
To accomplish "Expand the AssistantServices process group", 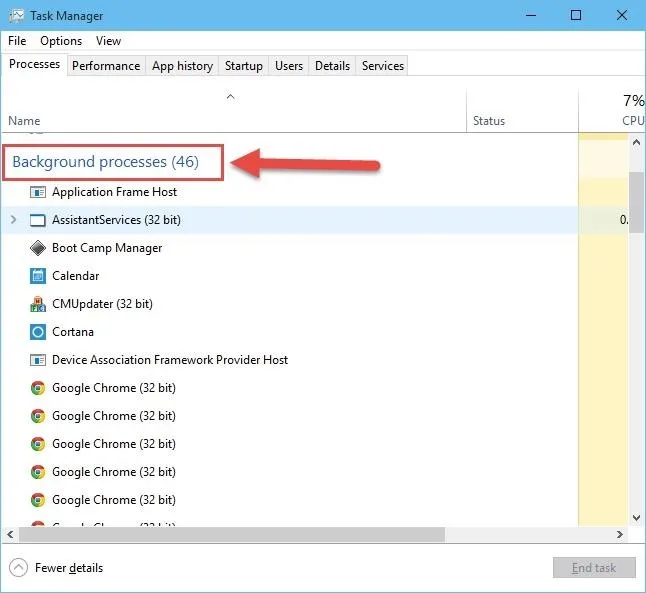I will point(13,220).
